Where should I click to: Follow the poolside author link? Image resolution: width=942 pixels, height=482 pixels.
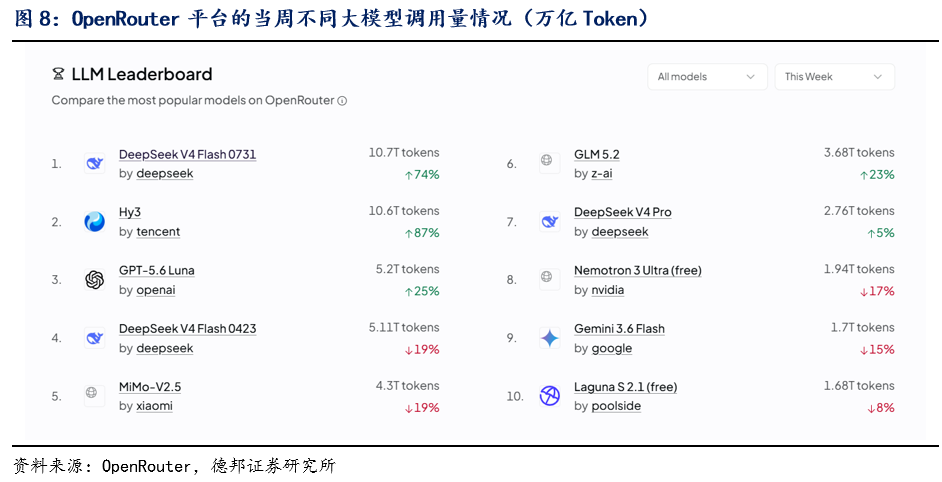(x=616, y=406)
